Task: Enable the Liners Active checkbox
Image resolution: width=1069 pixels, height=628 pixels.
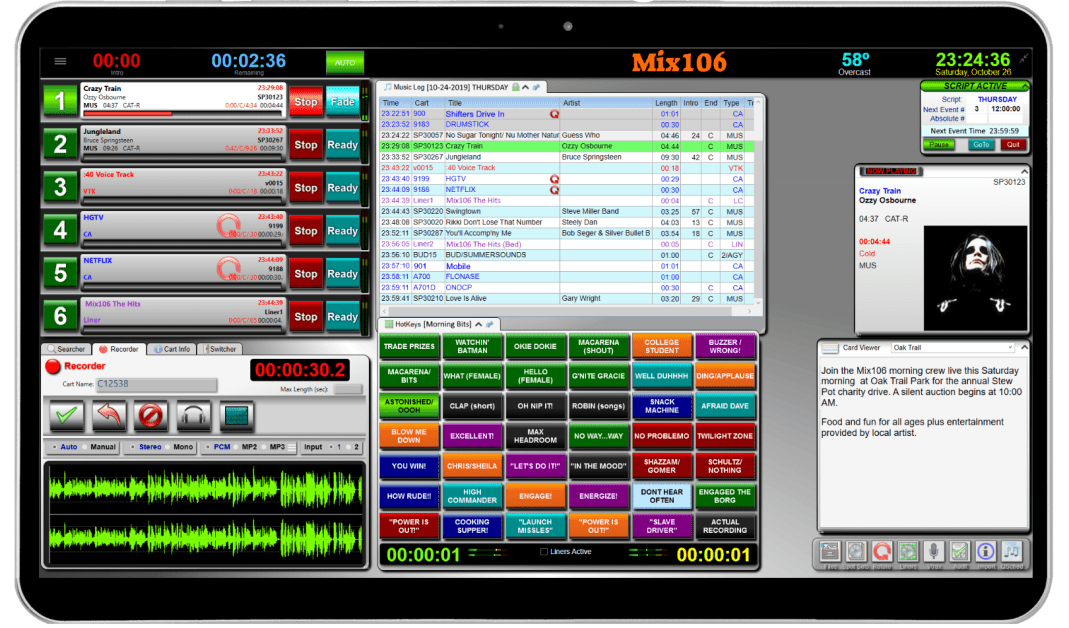Action: point(546,551)
